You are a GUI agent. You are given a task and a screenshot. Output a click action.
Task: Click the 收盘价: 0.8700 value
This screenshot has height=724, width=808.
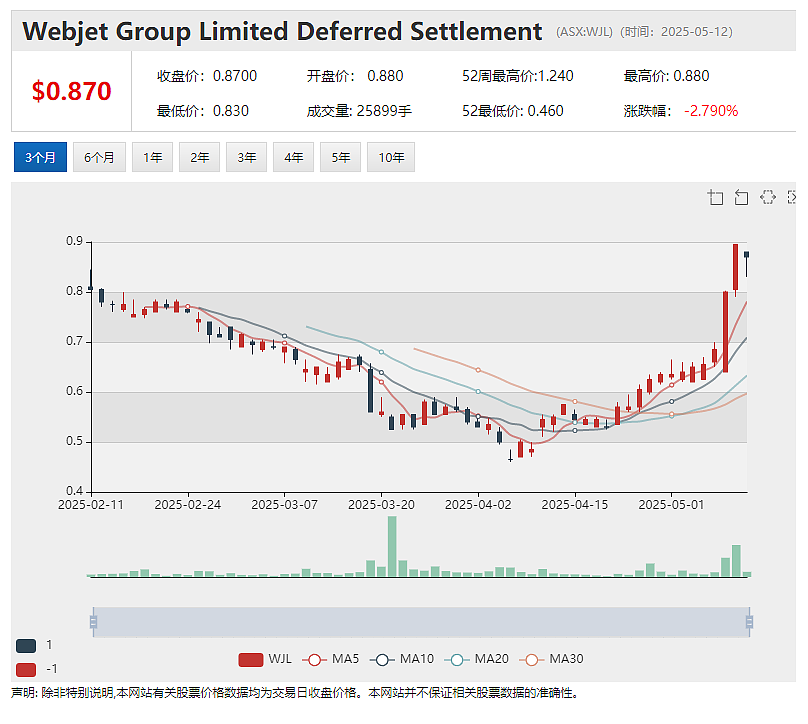(x=207, y=76)
